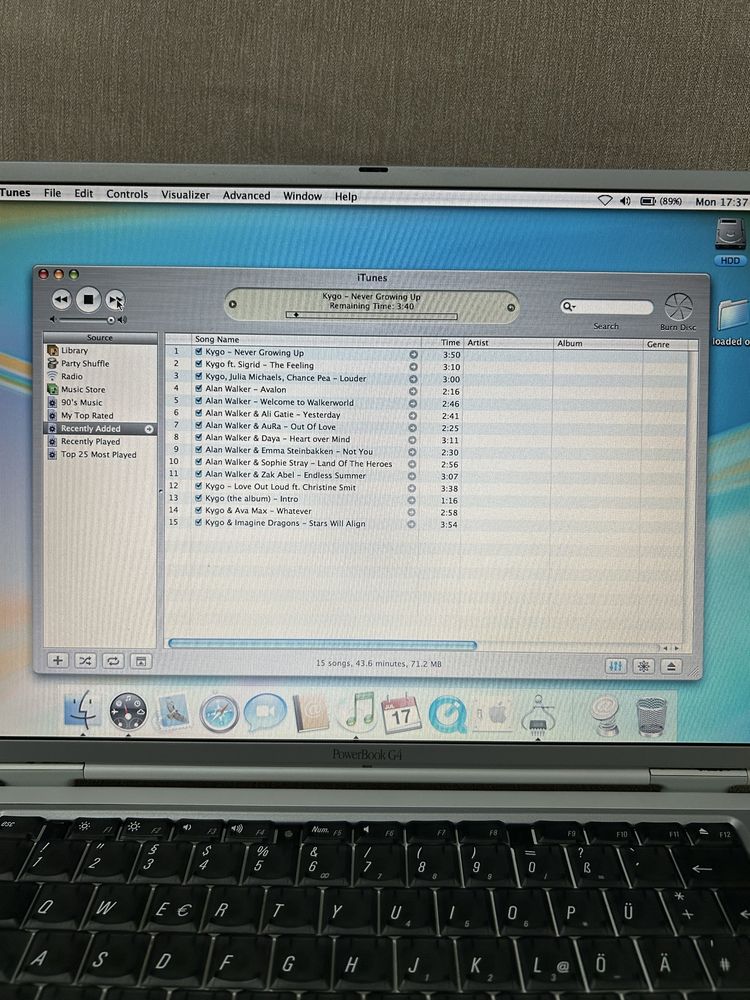Screen dimensions: 750x1000
Task: Sort by Time column header
Action: pos(441,342)
